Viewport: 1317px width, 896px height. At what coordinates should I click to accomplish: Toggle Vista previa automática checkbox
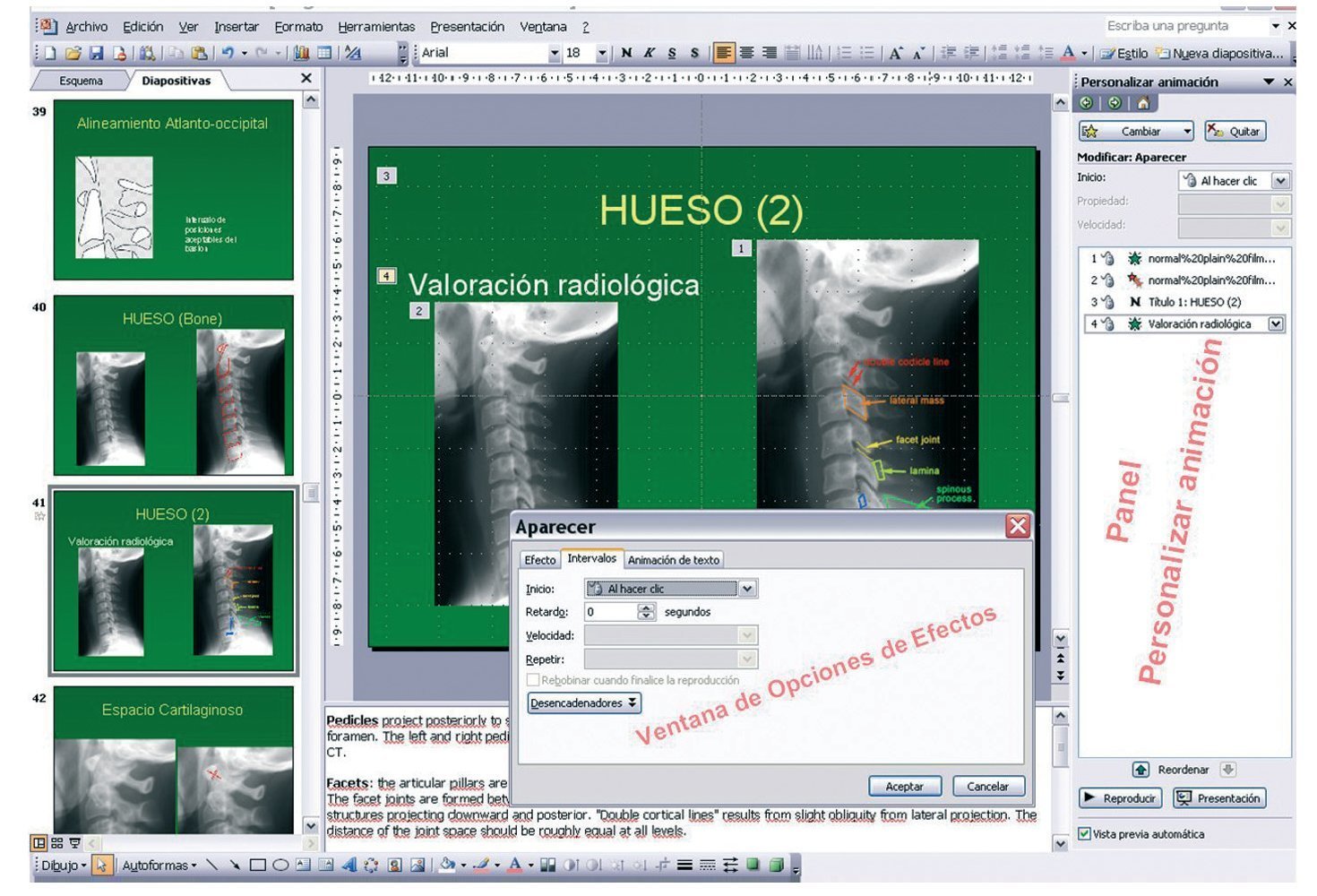(x=1085, y=834)
